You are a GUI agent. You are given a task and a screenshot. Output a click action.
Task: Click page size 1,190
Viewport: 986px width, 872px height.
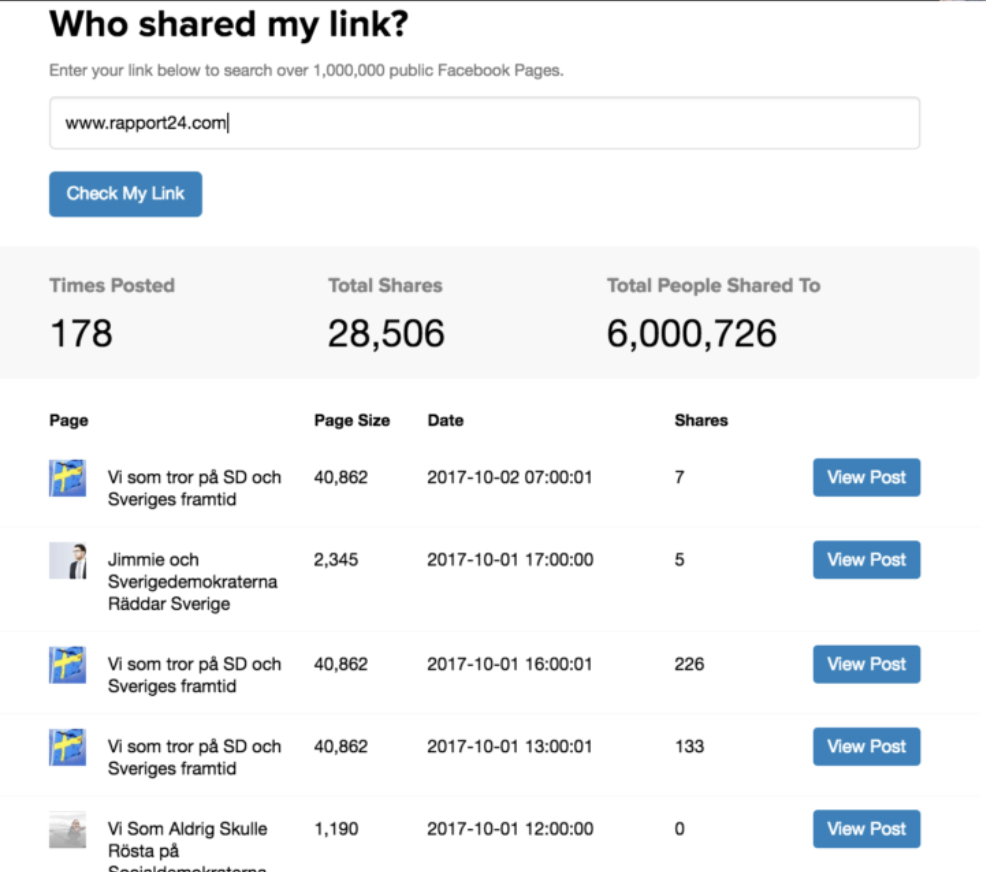[x=336, y=829]
